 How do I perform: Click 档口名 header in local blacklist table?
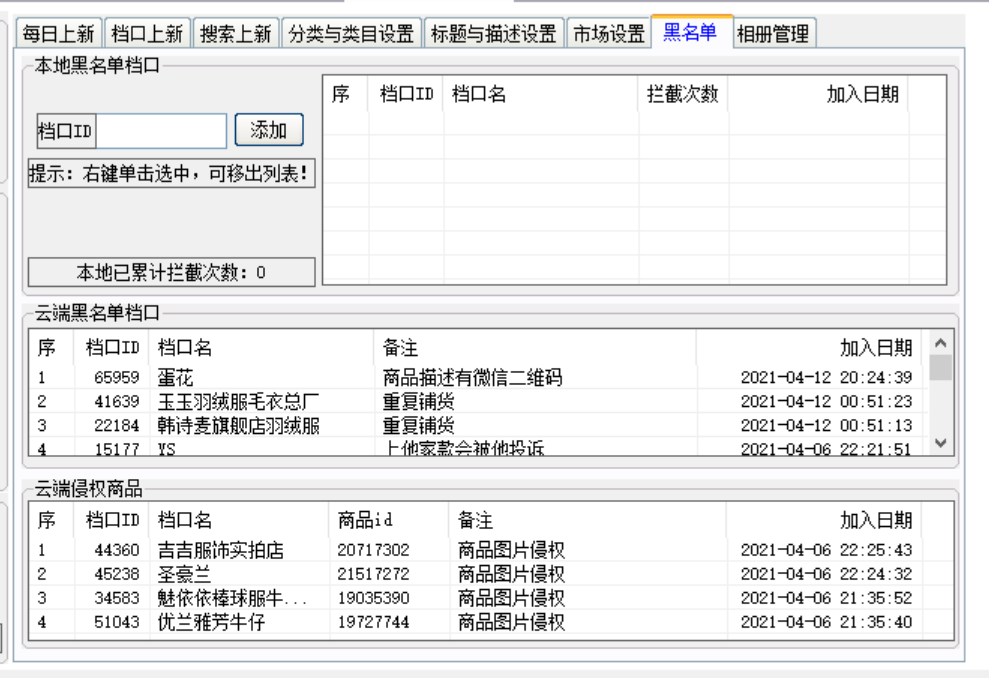point(541,95)
